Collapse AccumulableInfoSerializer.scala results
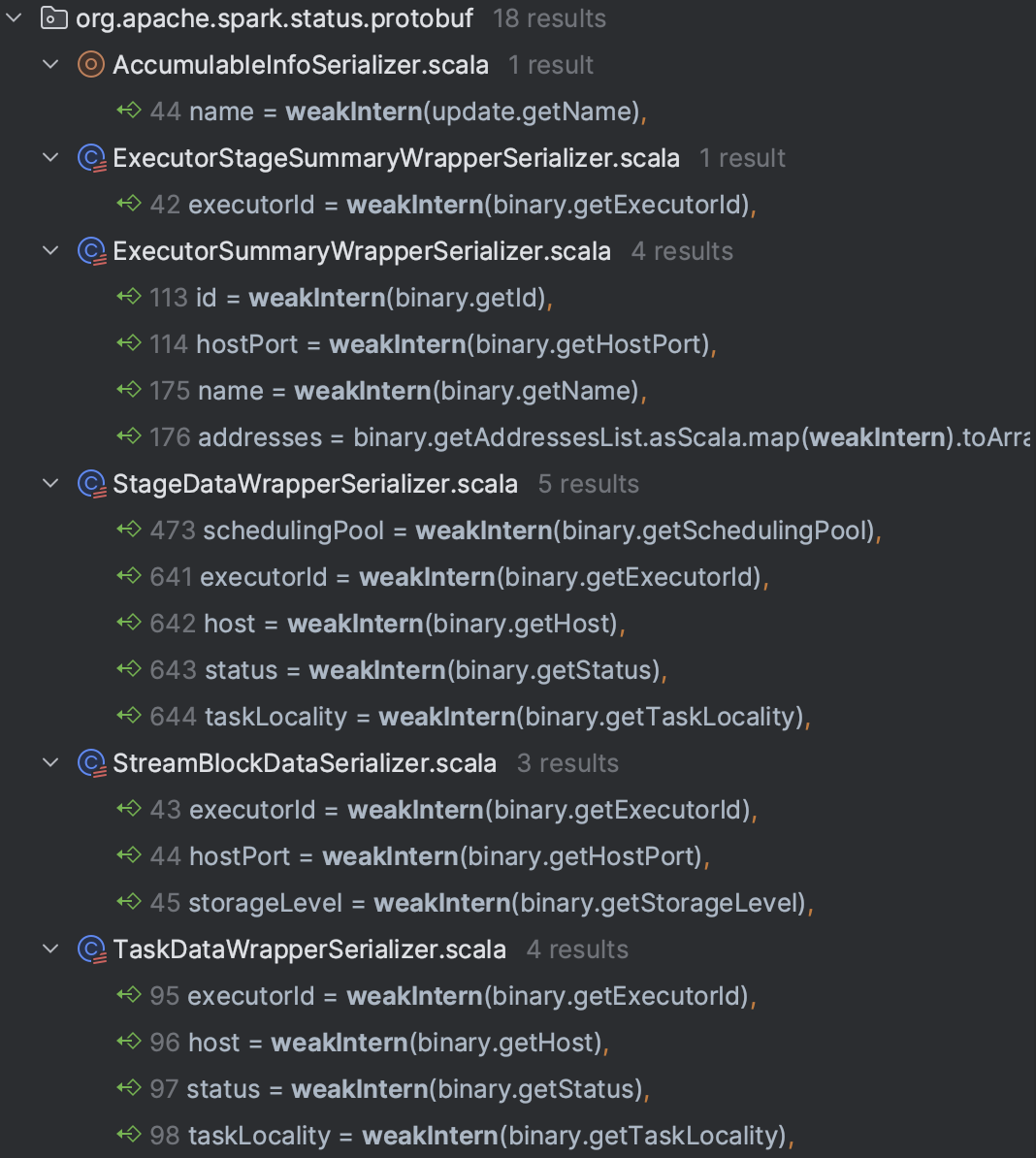Image resolution: width=1036 pixels, height=1158 pixels. 50,64
